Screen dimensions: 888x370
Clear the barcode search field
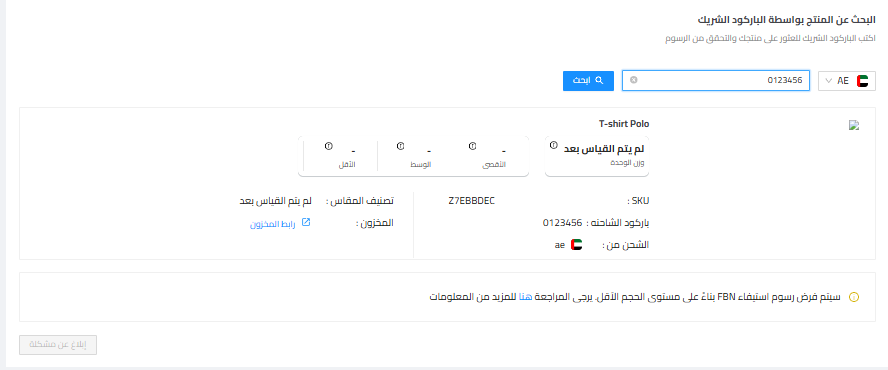tap(633, 80)
